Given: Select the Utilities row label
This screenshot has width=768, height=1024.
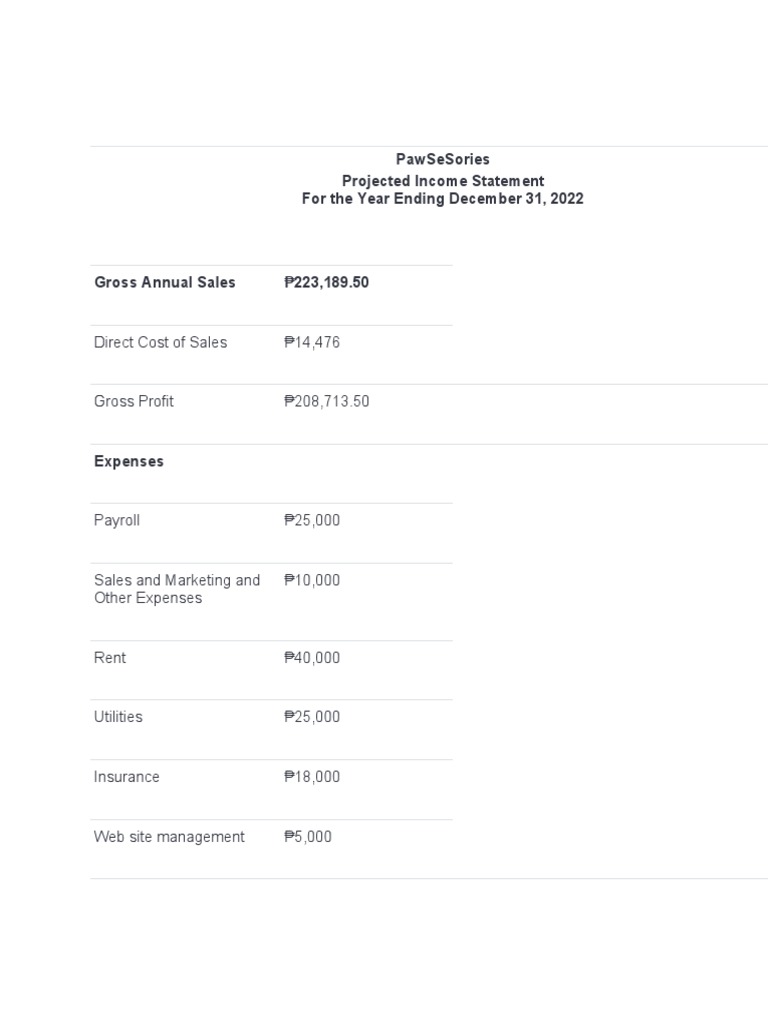Looking at the screenshot, I should pyautogui.click(x=118, y=717).
